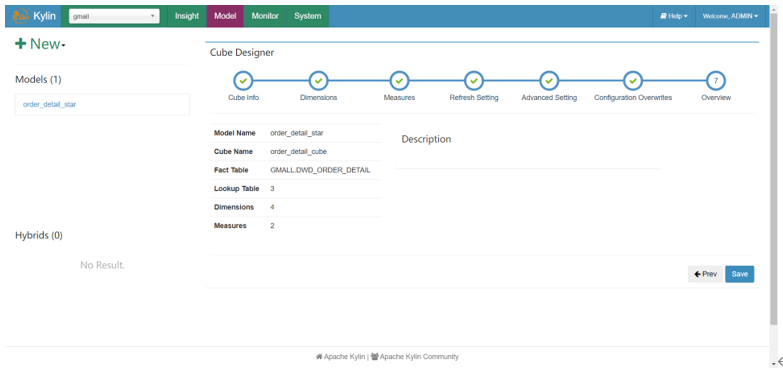
Task: Go to Configuration Overwrites step circle
Action: point(633,80)
